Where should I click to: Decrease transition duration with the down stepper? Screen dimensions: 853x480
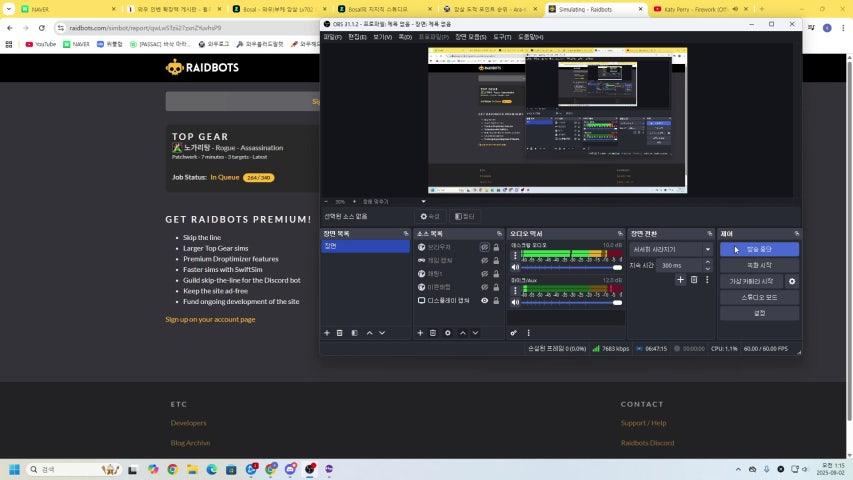707,268
